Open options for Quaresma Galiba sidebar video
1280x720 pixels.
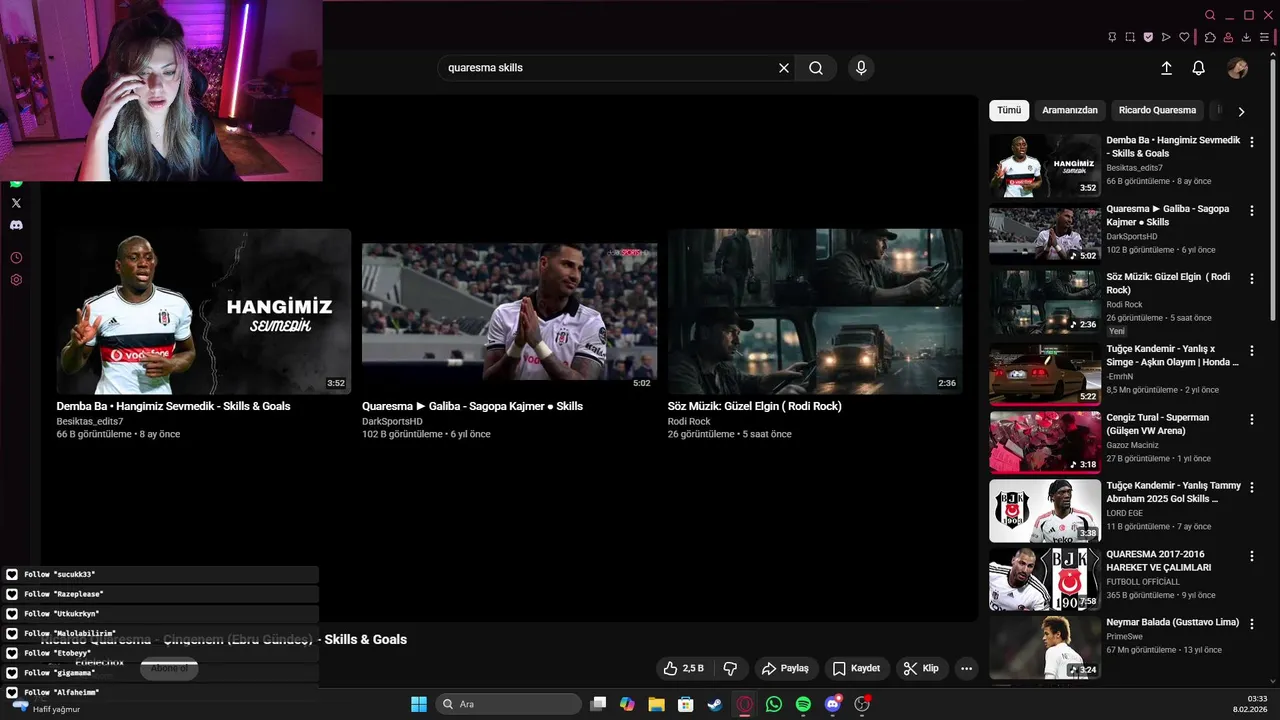pyautogui.click(x=1251, y=210)
